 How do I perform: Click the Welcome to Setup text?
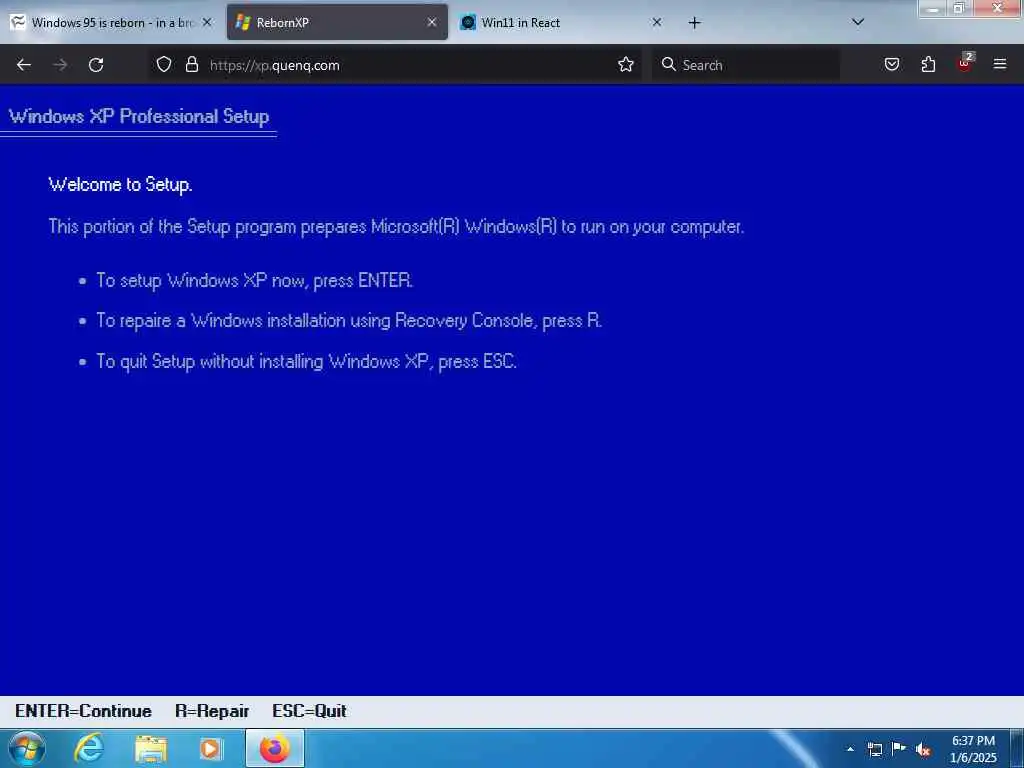click(120, 185)
